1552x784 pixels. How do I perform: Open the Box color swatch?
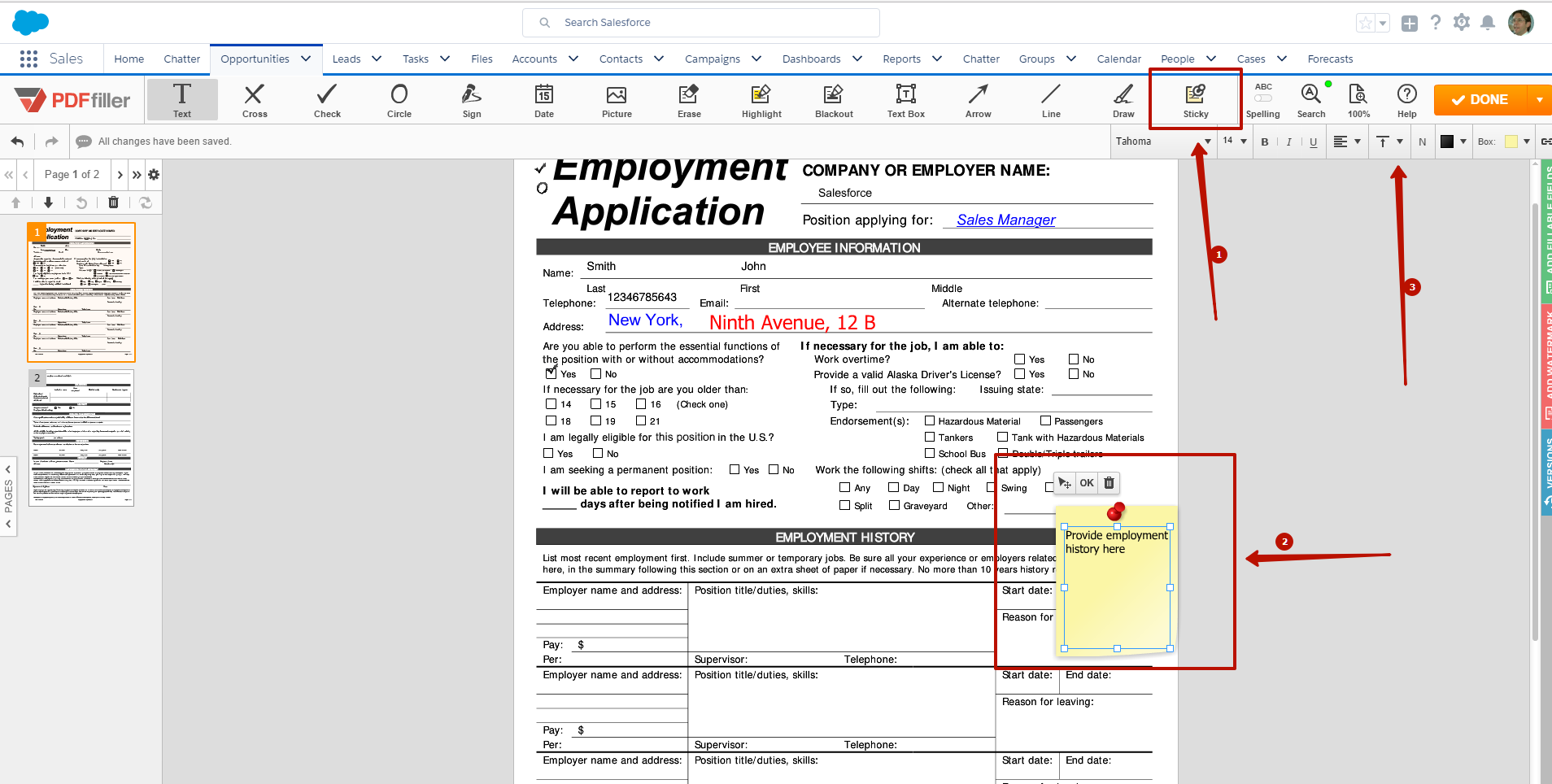1511,142
